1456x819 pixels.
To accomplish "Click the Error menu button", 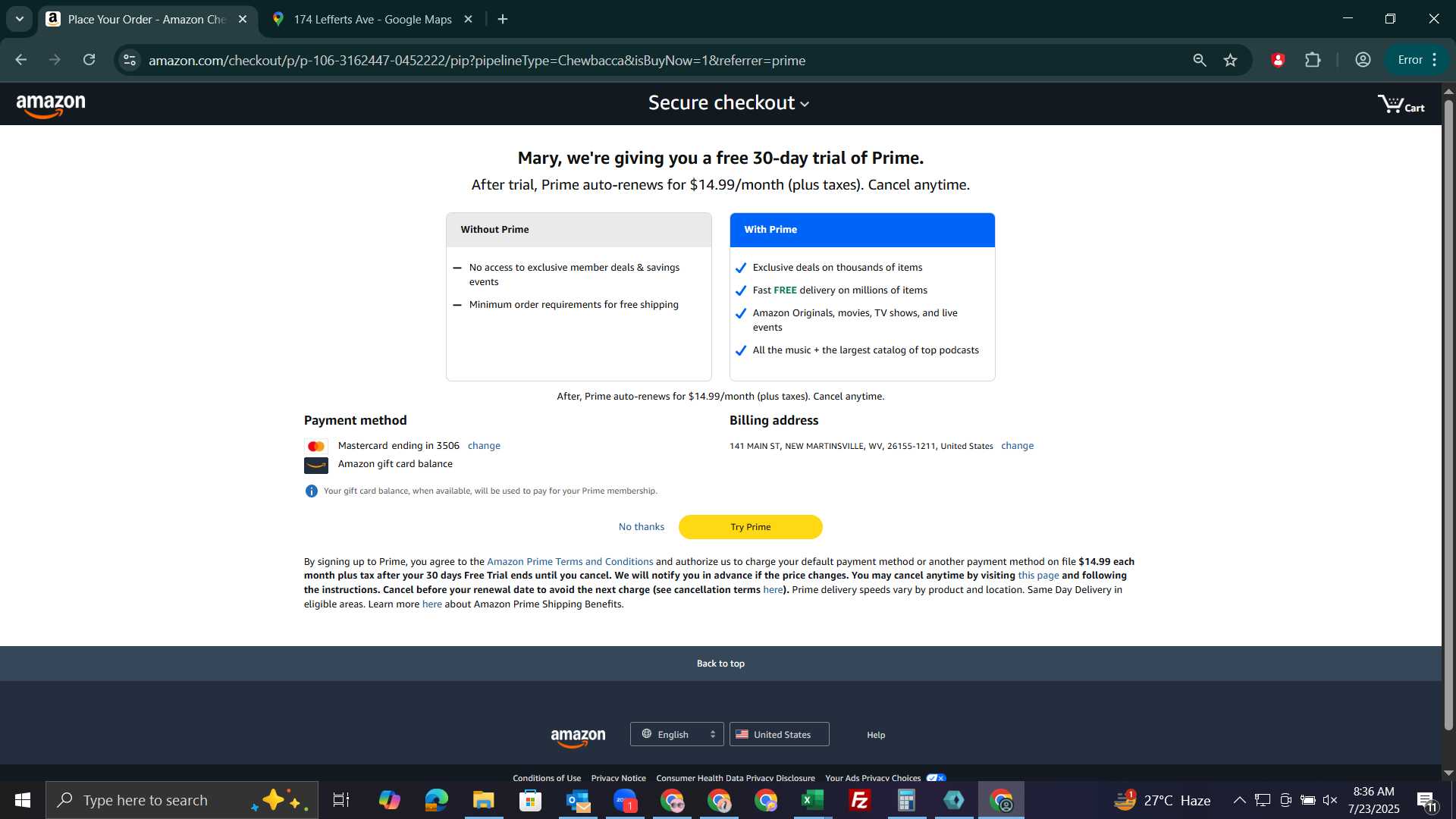I will [x=1417, y=60].
